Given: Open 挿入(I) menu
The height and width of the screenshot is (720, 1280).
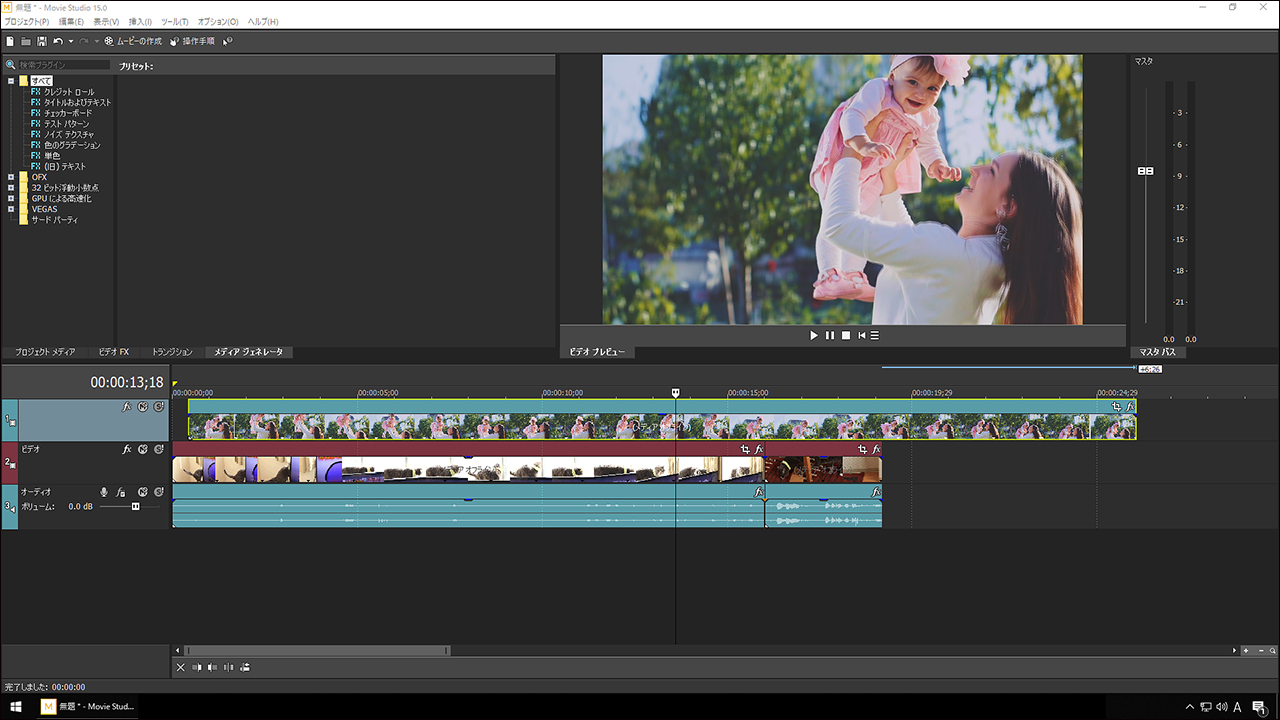Looking at the screenshot, I should [x=140, y=21].
